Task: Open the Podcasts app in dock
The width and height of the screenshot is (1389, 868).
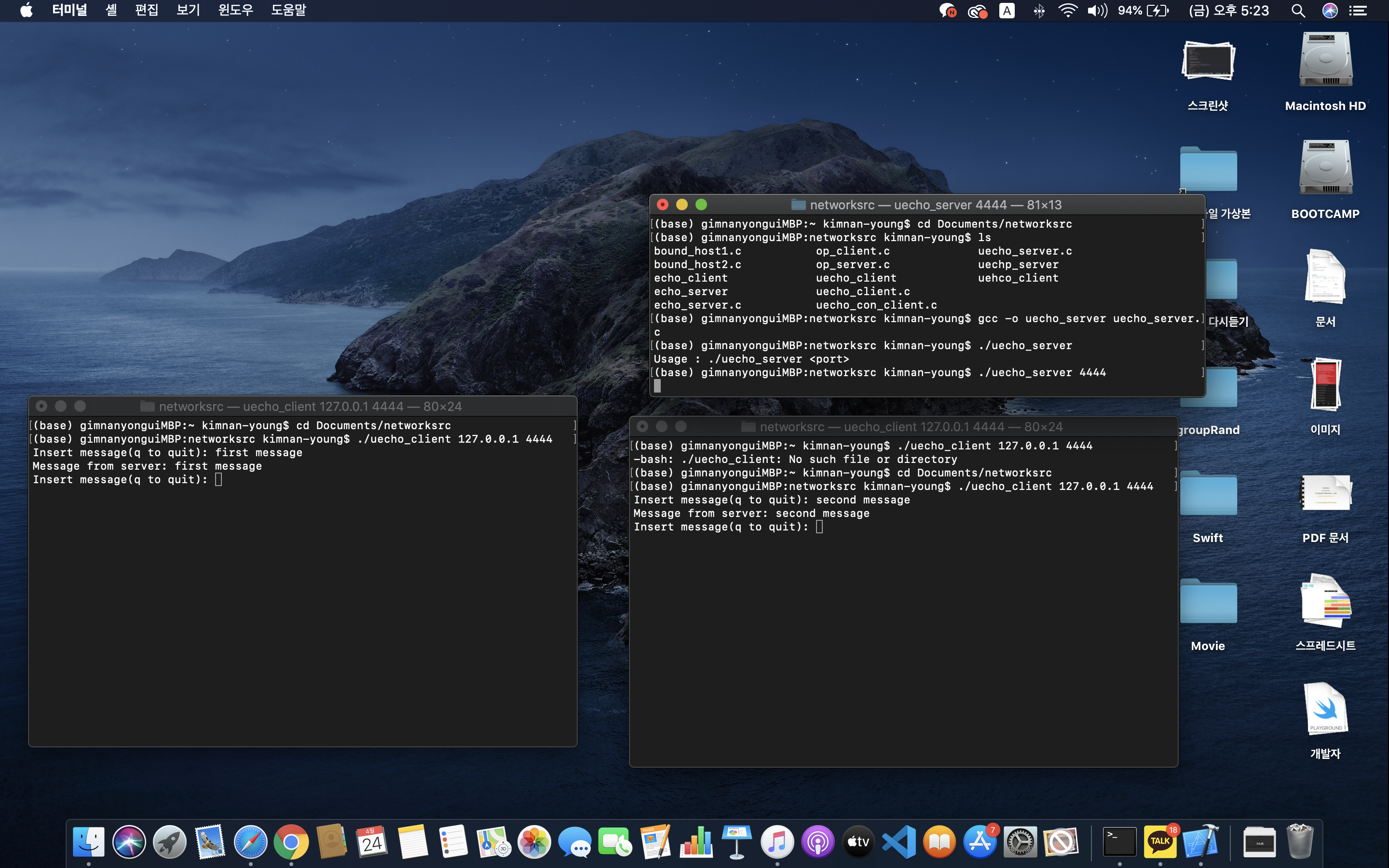Action: [x=817, y=842]
